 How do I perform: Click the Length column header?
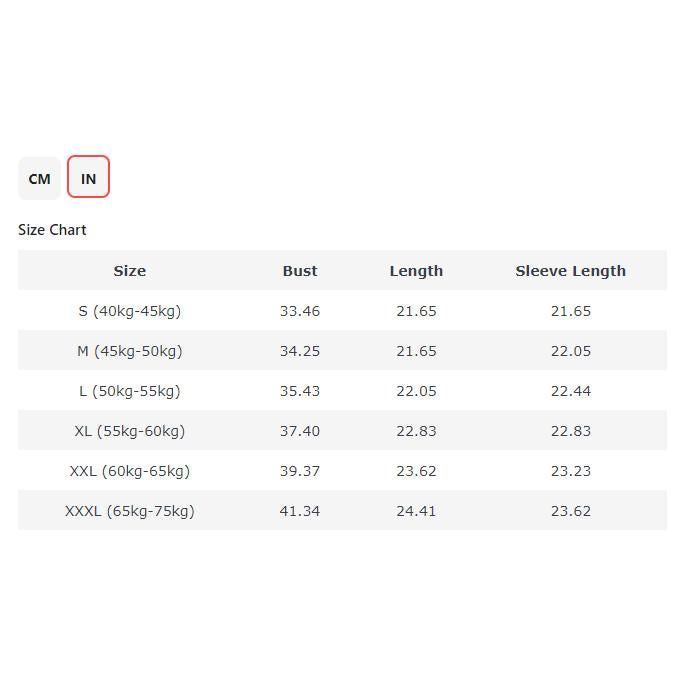[416, 271]
